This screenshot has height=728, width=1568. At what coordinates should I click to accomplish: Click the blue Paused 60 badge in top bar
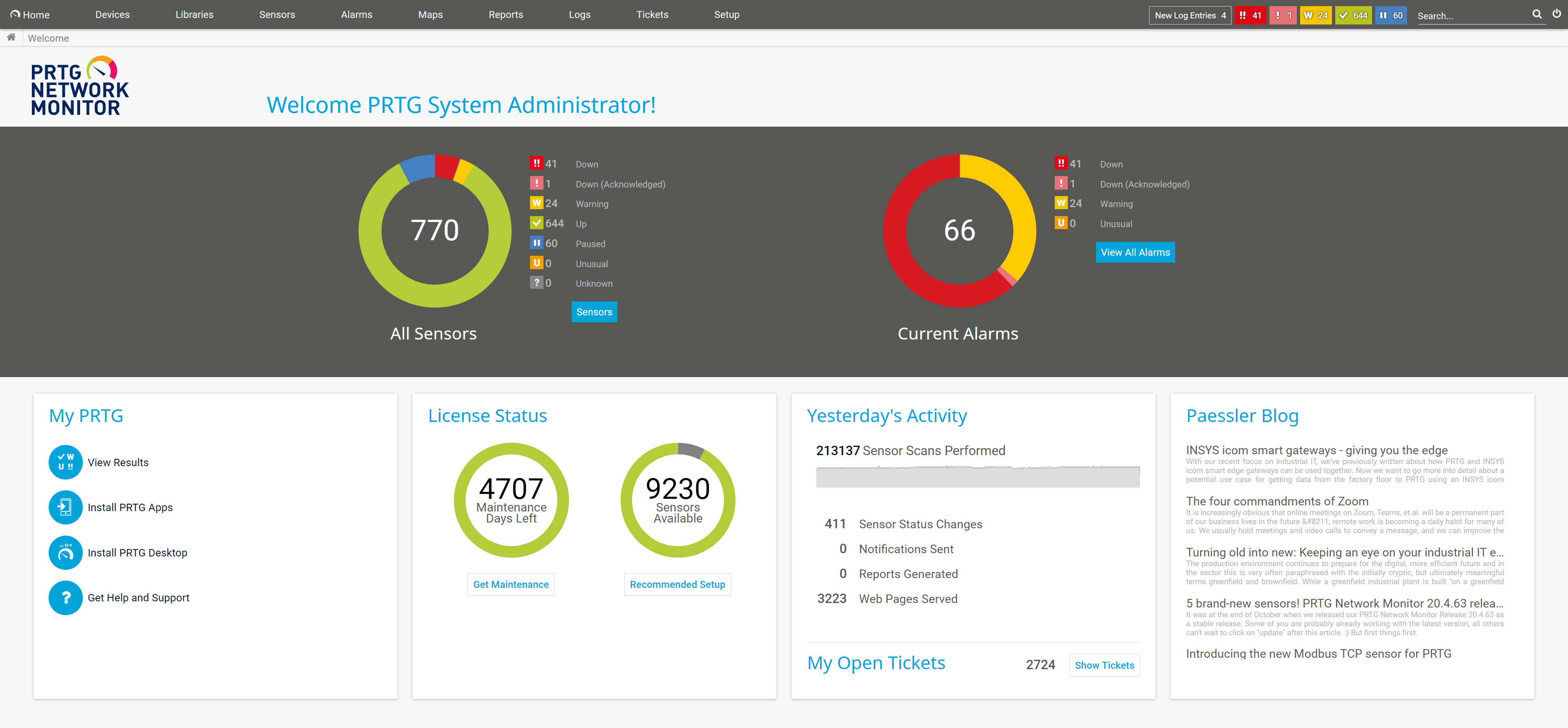[1391, 15]
